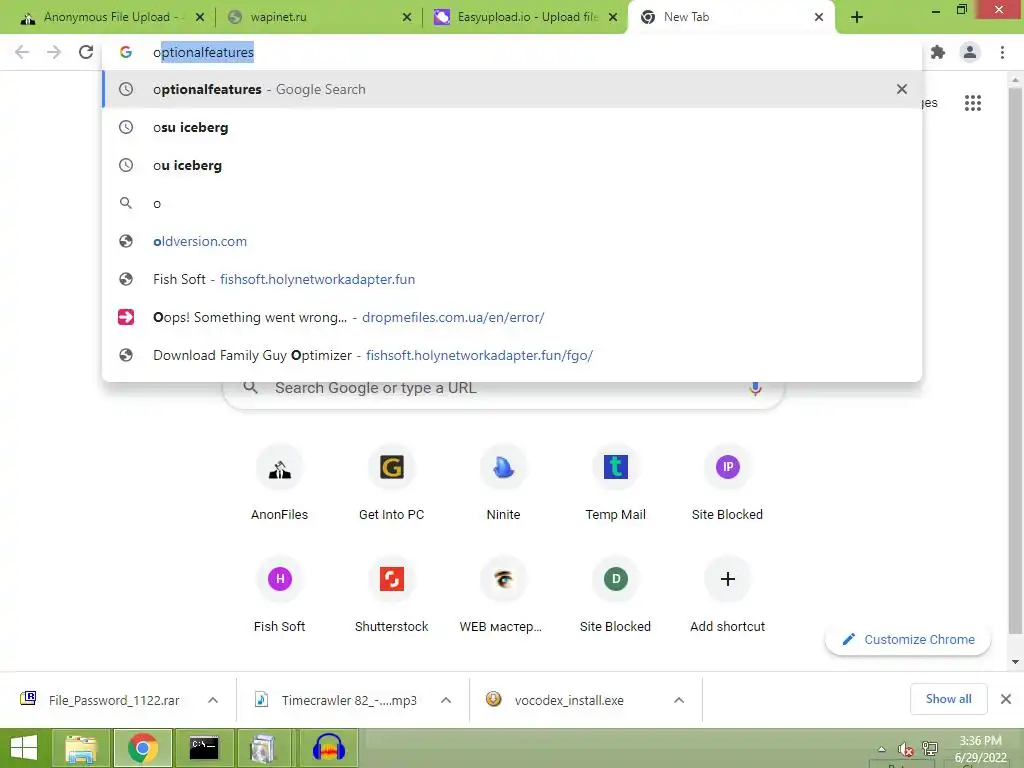This screenshot has height=768, width=1024.
Task: Click Show all downloads button
Action: [948, 699]
